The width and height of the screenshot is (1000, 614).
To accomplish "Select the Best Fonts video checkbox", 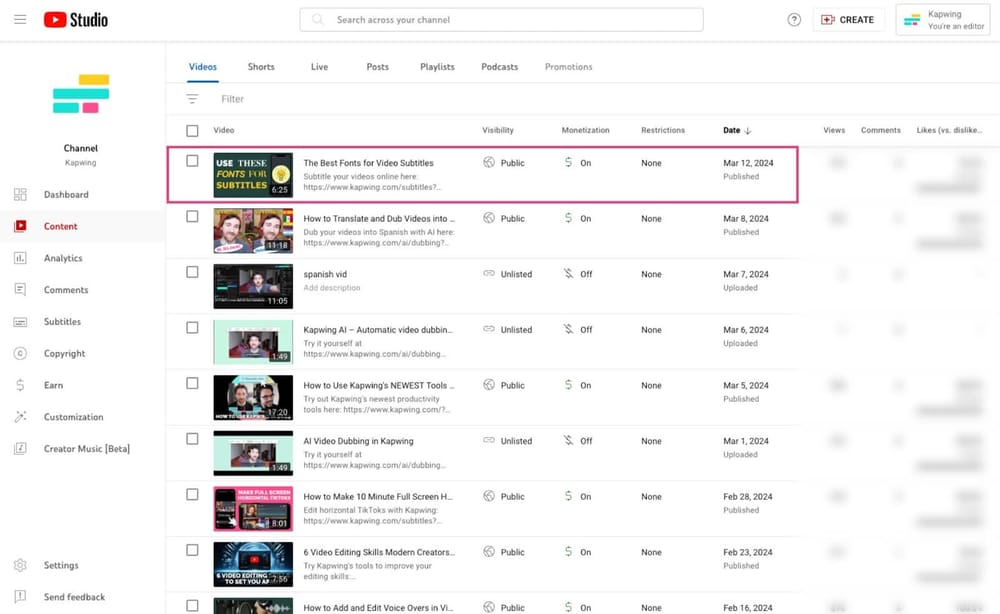I will point(194,162).
